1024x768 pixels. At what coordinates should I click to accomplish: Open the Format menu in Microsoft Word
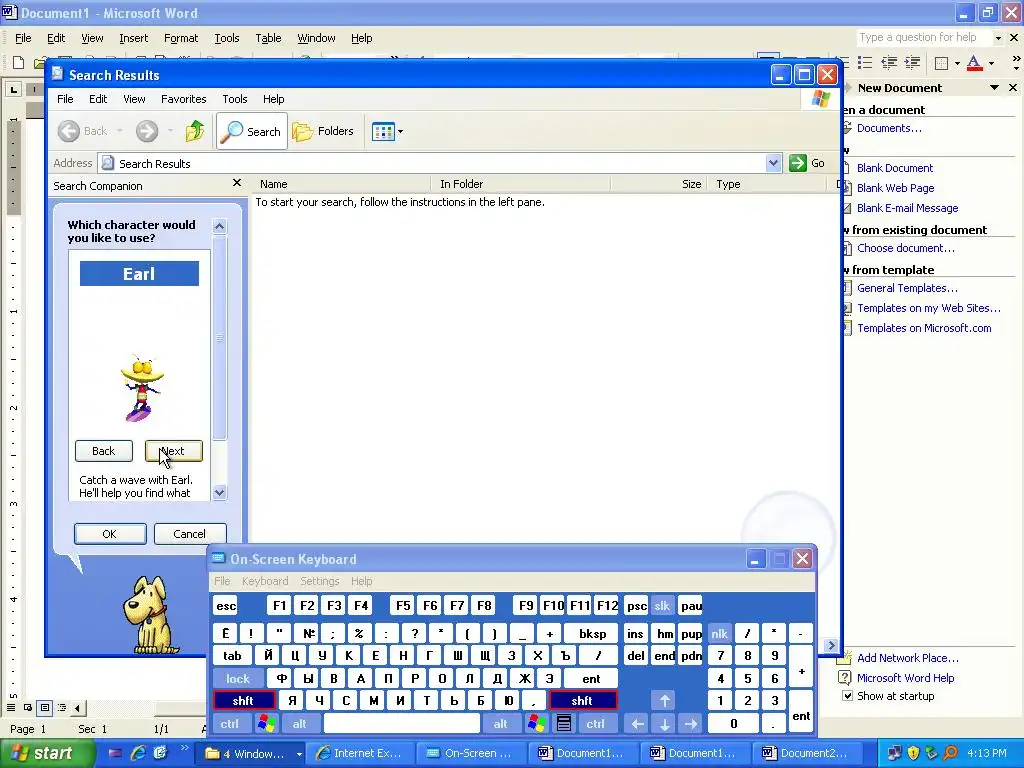point(181,39)
